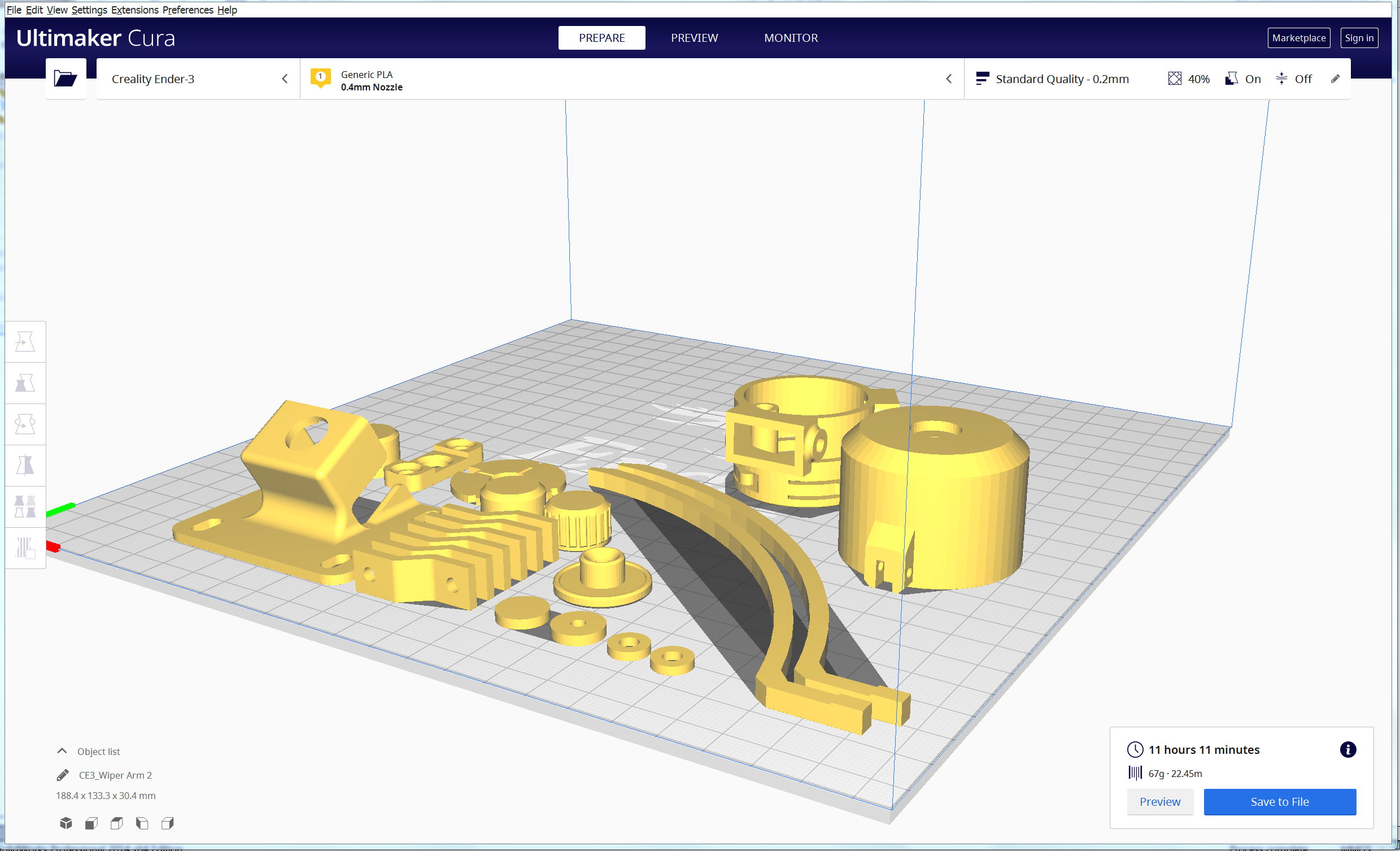
Task: Switch to the PREVIEW tab
Action: [694, 38]
